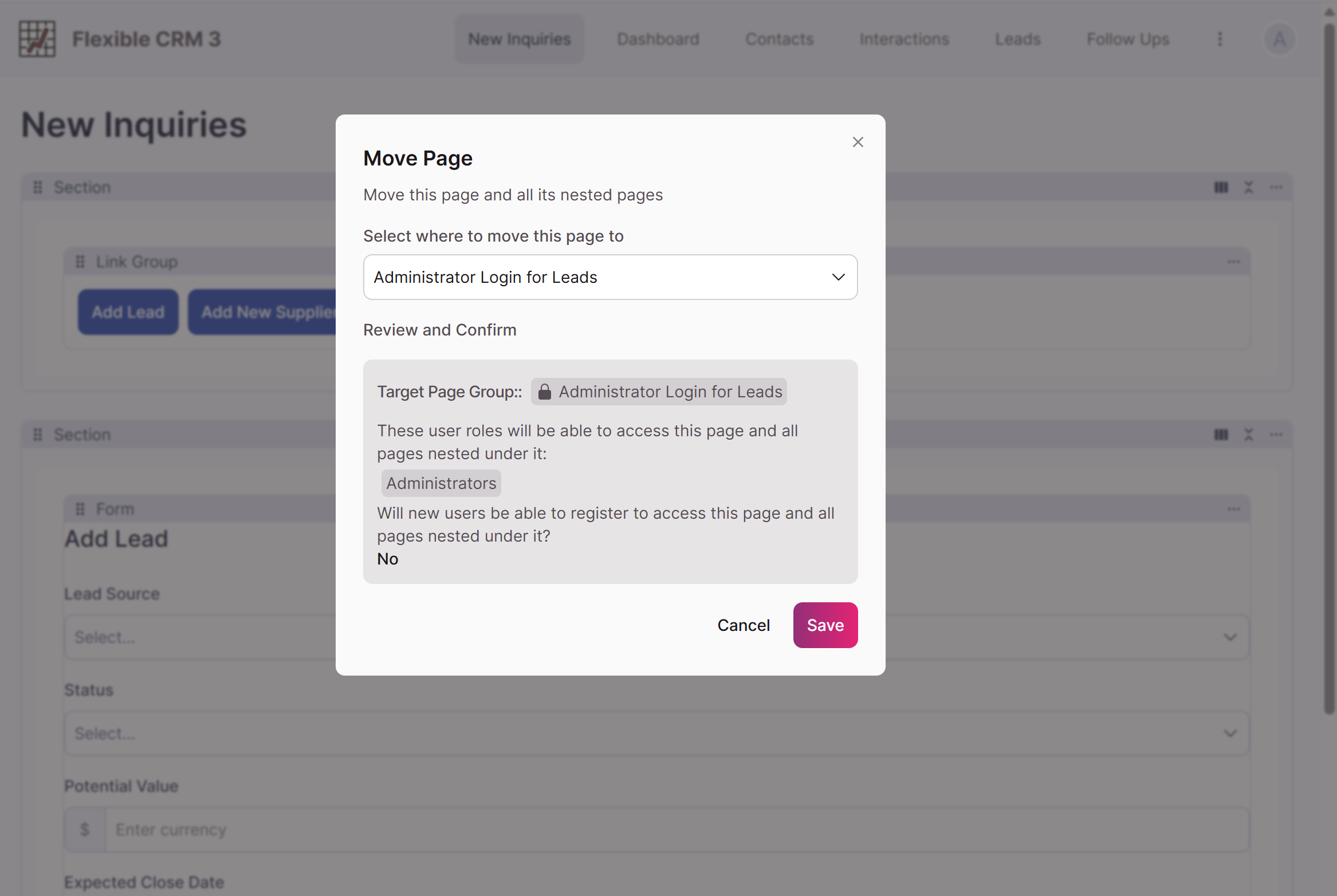
Task: Collapse the second Section with collapse icon
Action: (x=1248, y=435)
